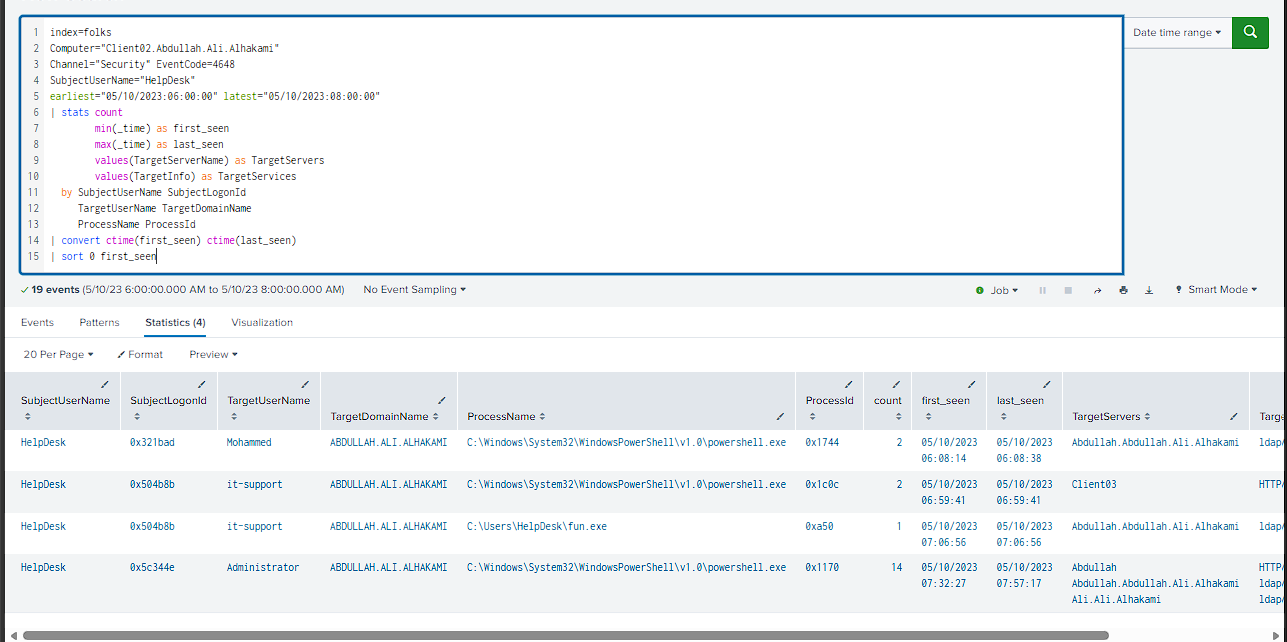The width and height of the screenshot is (1287, 642).
Task: Open the Format options
Action: (140, 354)
